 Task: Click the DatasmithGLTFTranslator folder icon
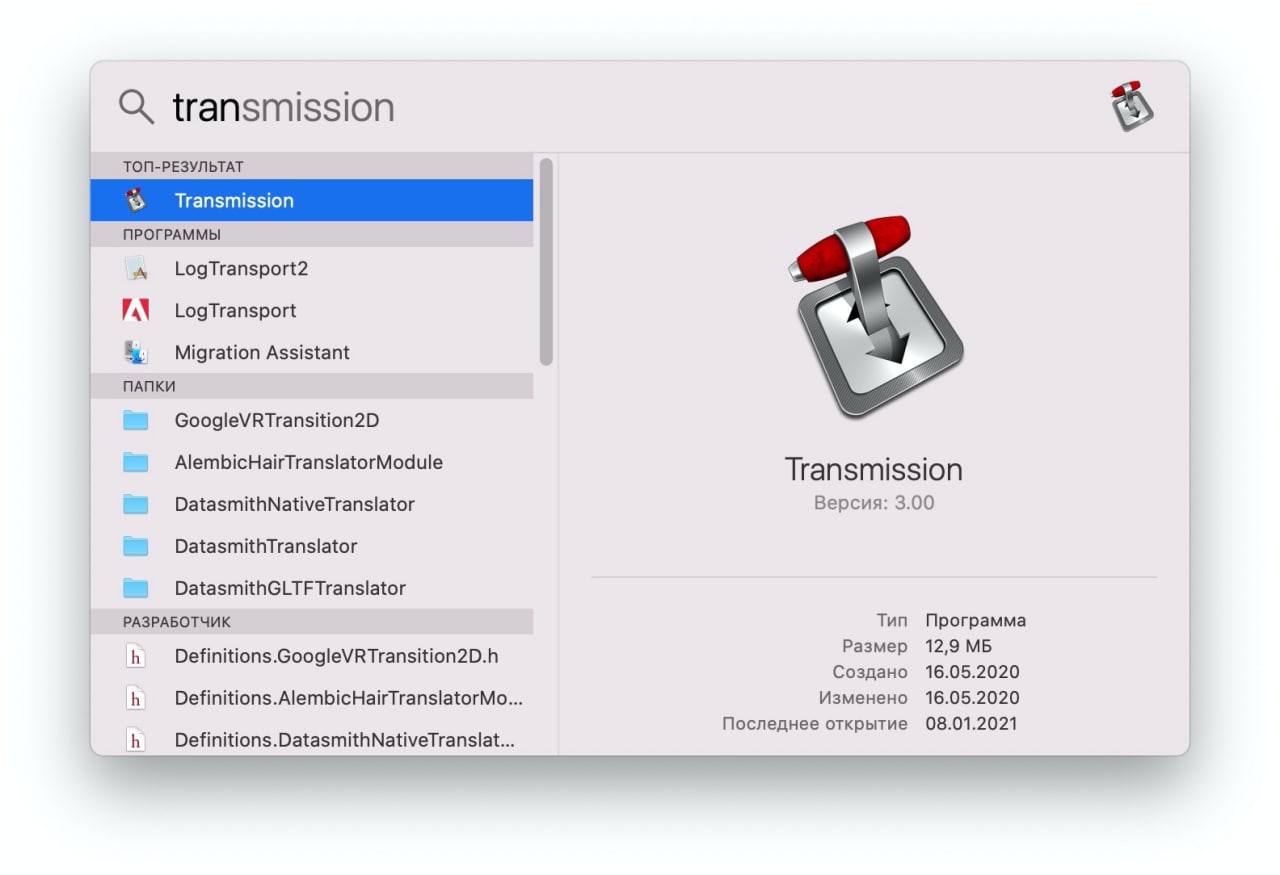[136, 588]
